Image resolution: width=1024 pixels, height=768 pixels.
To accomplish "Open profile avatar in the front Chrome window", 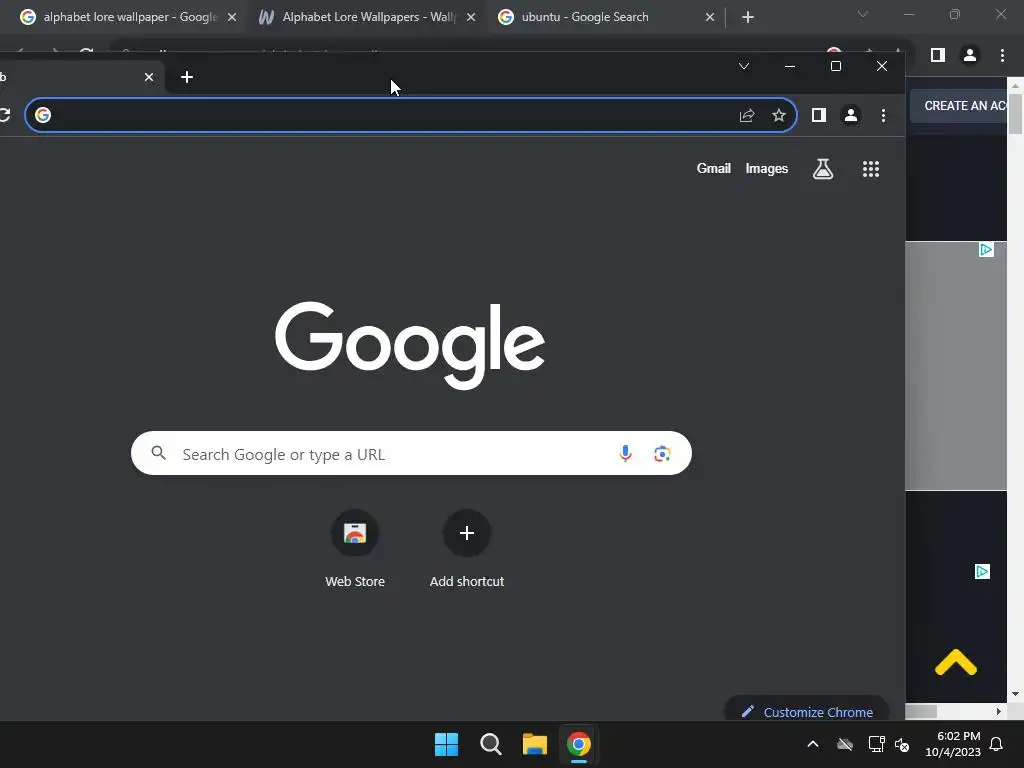I will 851,116.
